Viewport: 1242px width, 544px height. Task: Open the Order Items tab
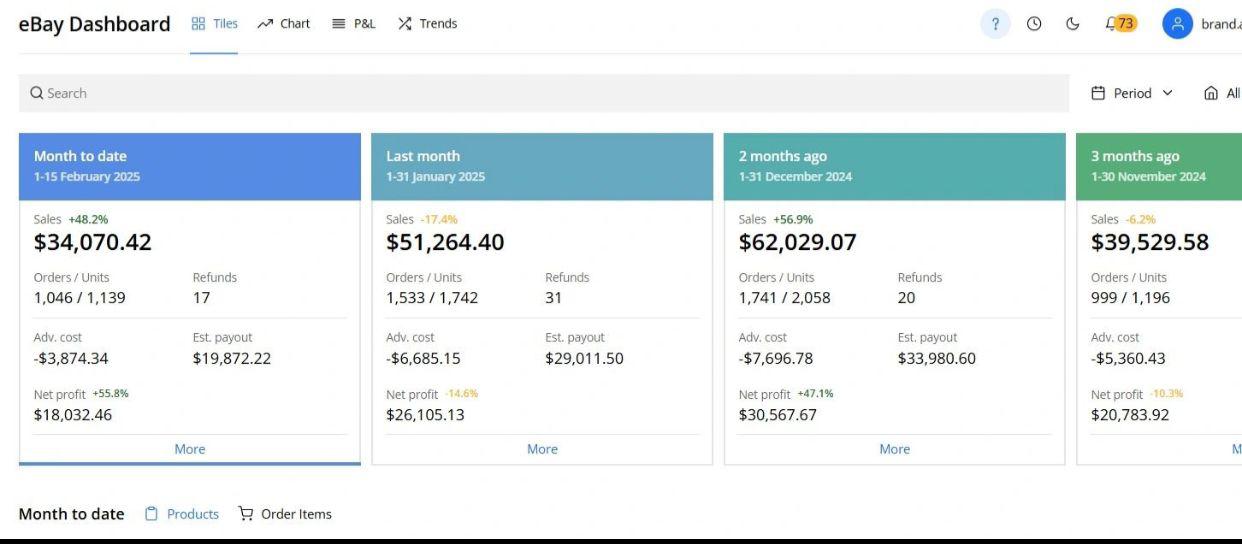pyautogui.click(x=285, y=514)
